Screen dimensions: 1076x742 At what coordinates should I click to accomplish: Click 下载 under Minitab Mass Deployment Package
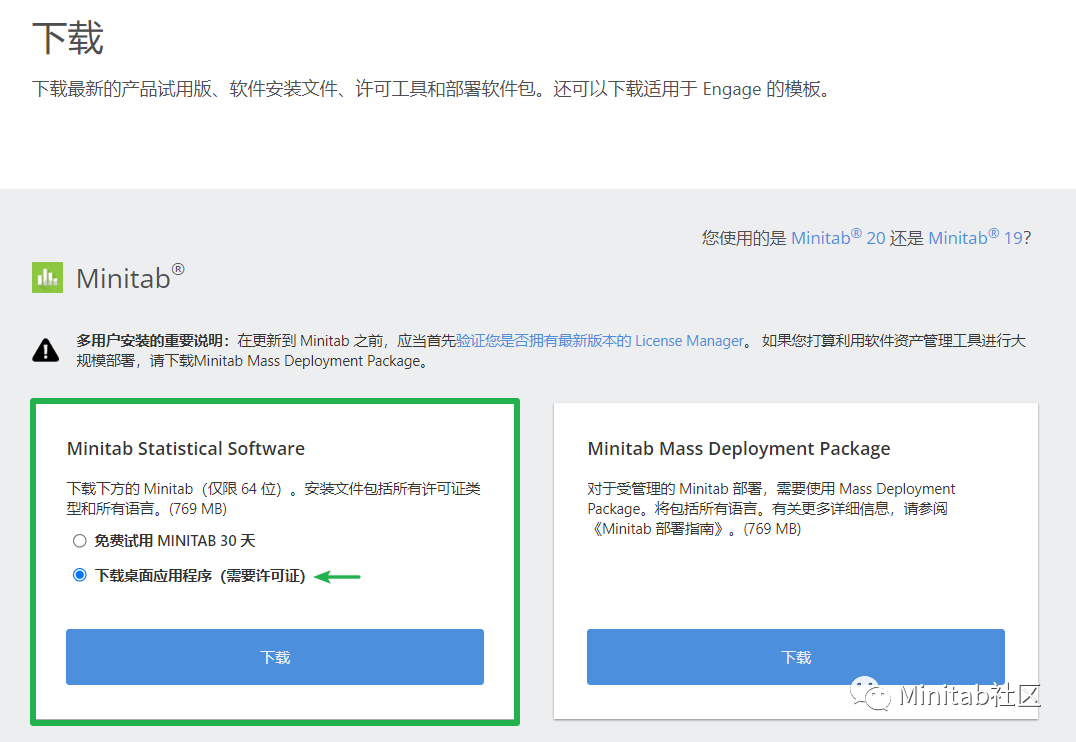coord(795,657)
